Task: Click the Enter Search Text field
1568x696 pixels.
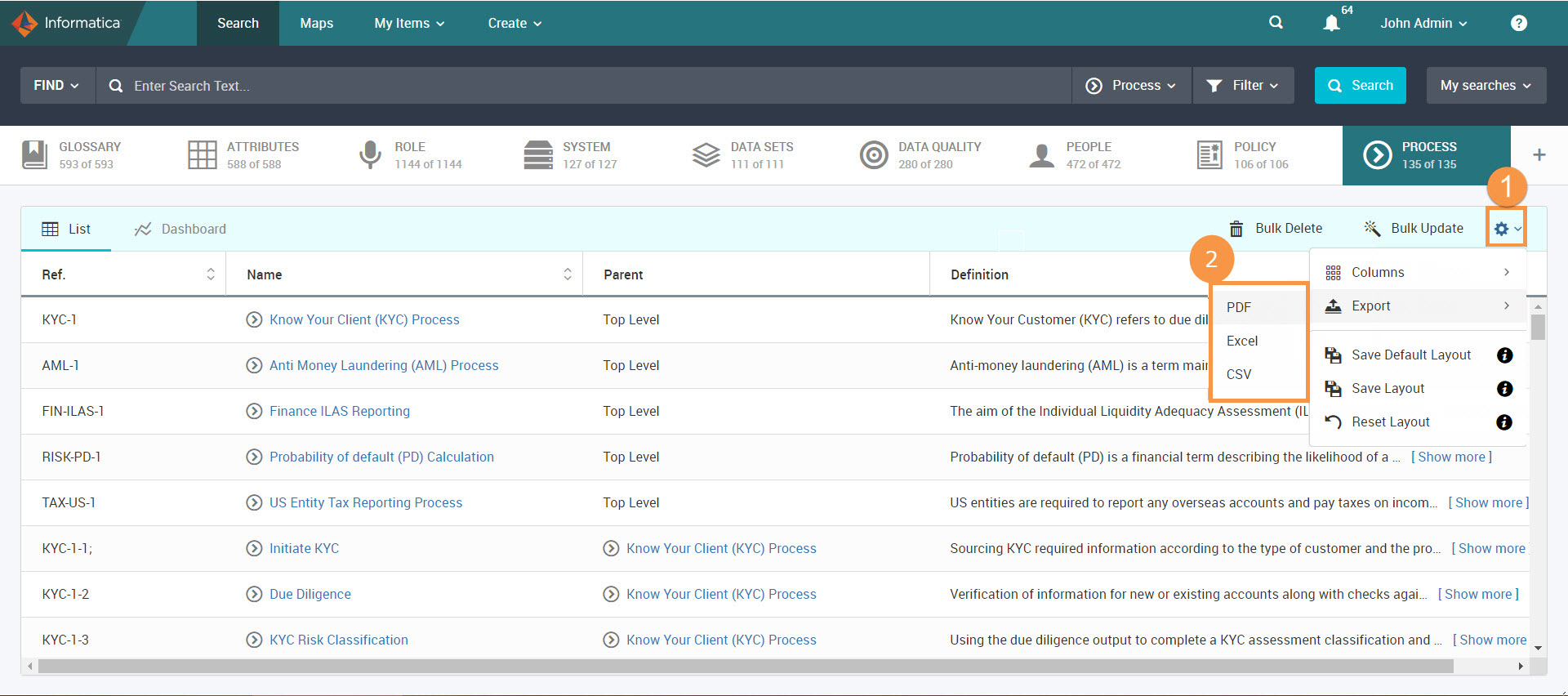Action: (x=584, y=85)
